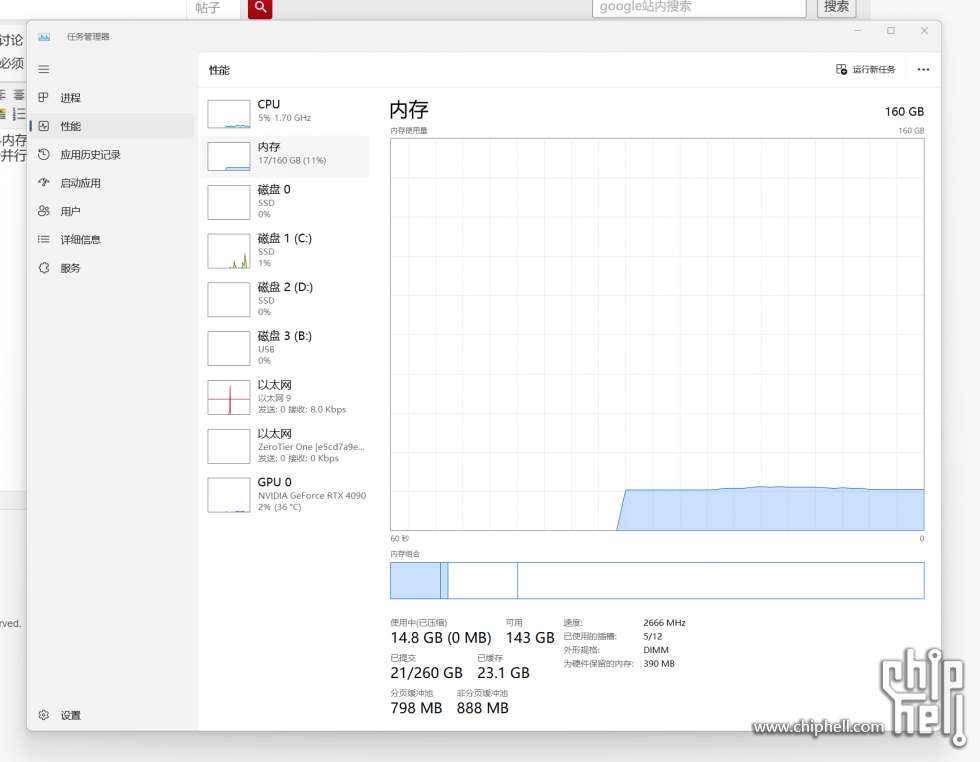The width and height of the screenshot is (980, 762).
Task: Click the 'NVIDIA GeForce RTX 4090' text
Action: [312, 496]
